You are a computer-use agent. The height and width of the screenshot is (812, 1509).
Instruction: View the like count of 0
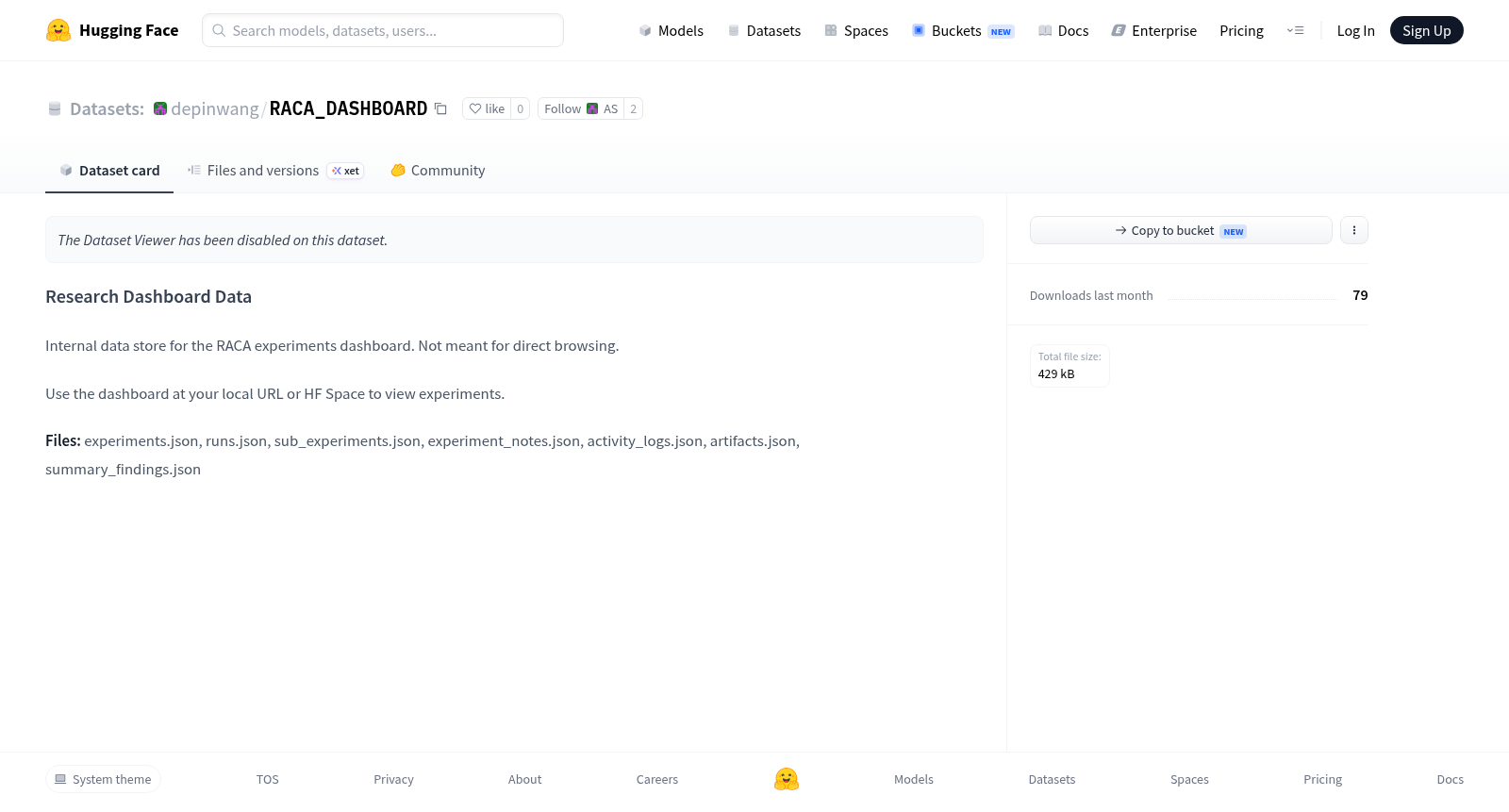click(x=520, y=108)
